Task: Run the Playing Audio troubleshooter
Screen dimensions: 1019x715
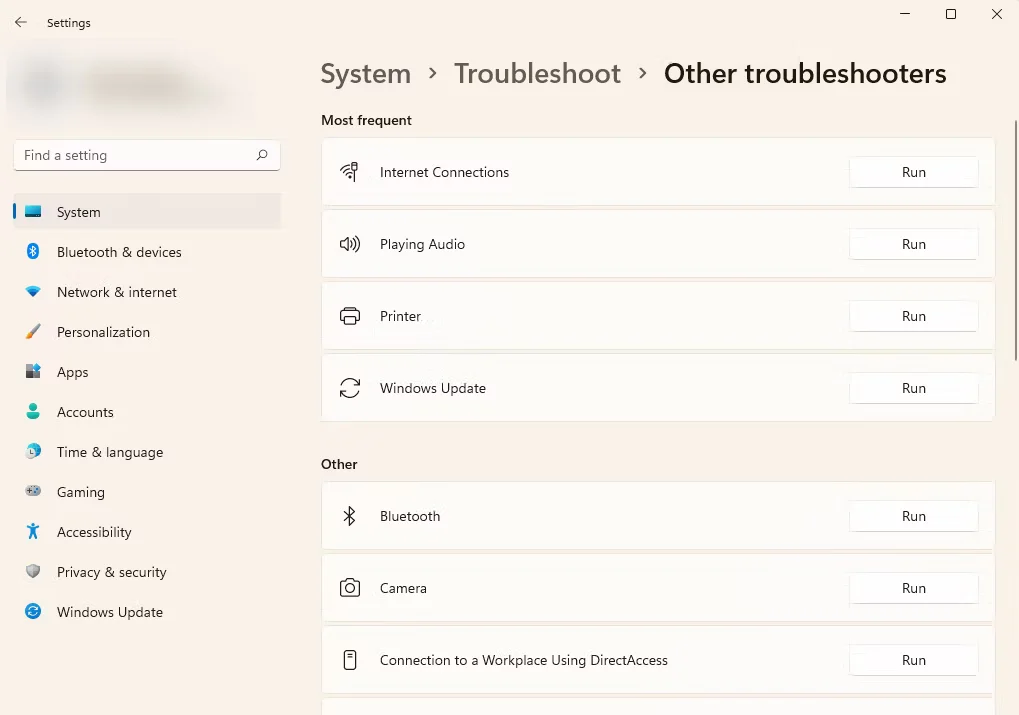Action: click(x=913, y=244)
